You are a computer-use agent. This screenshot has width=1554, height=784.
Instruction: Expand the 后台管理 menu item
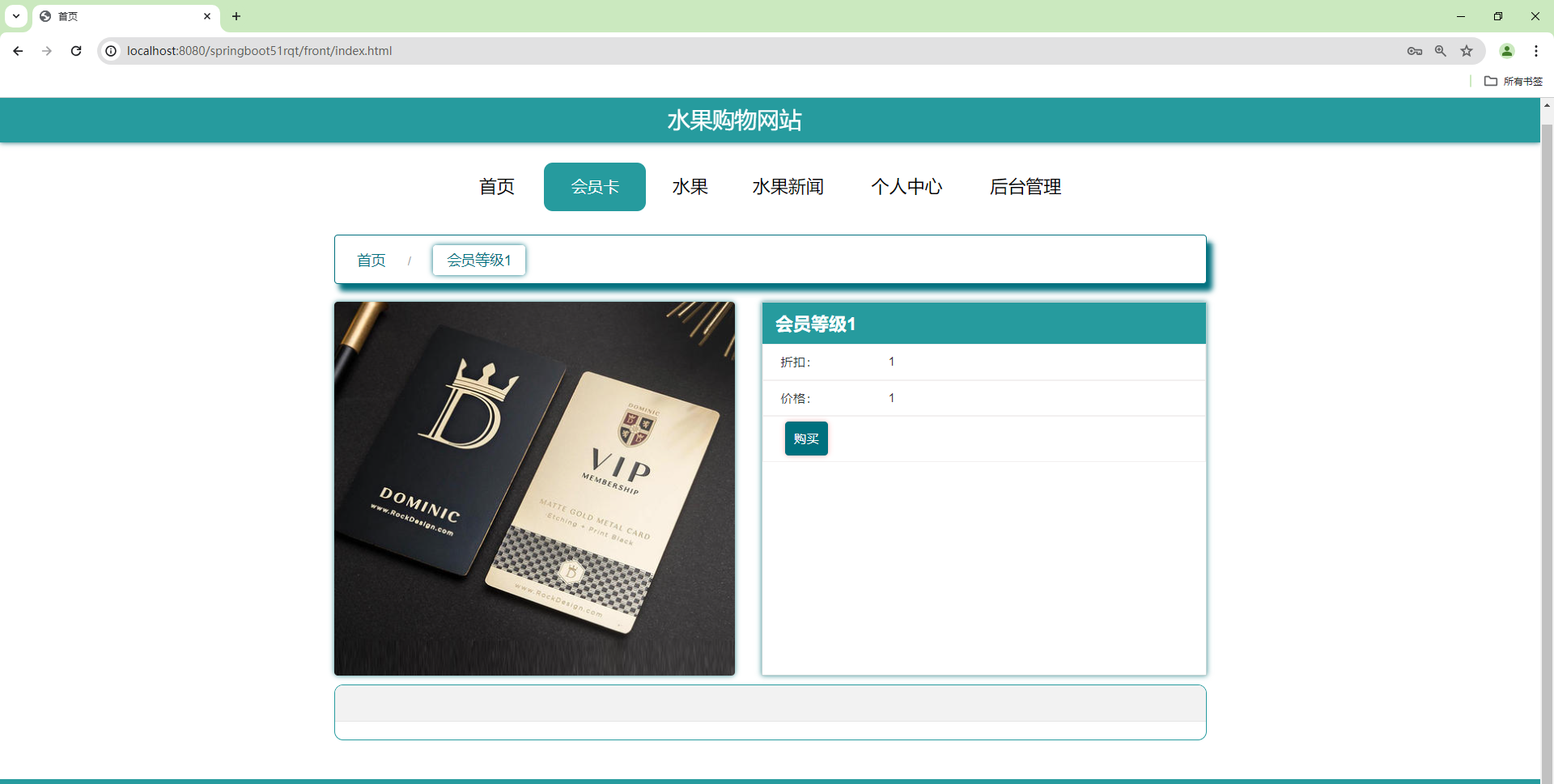click(x=1025, y=186)
